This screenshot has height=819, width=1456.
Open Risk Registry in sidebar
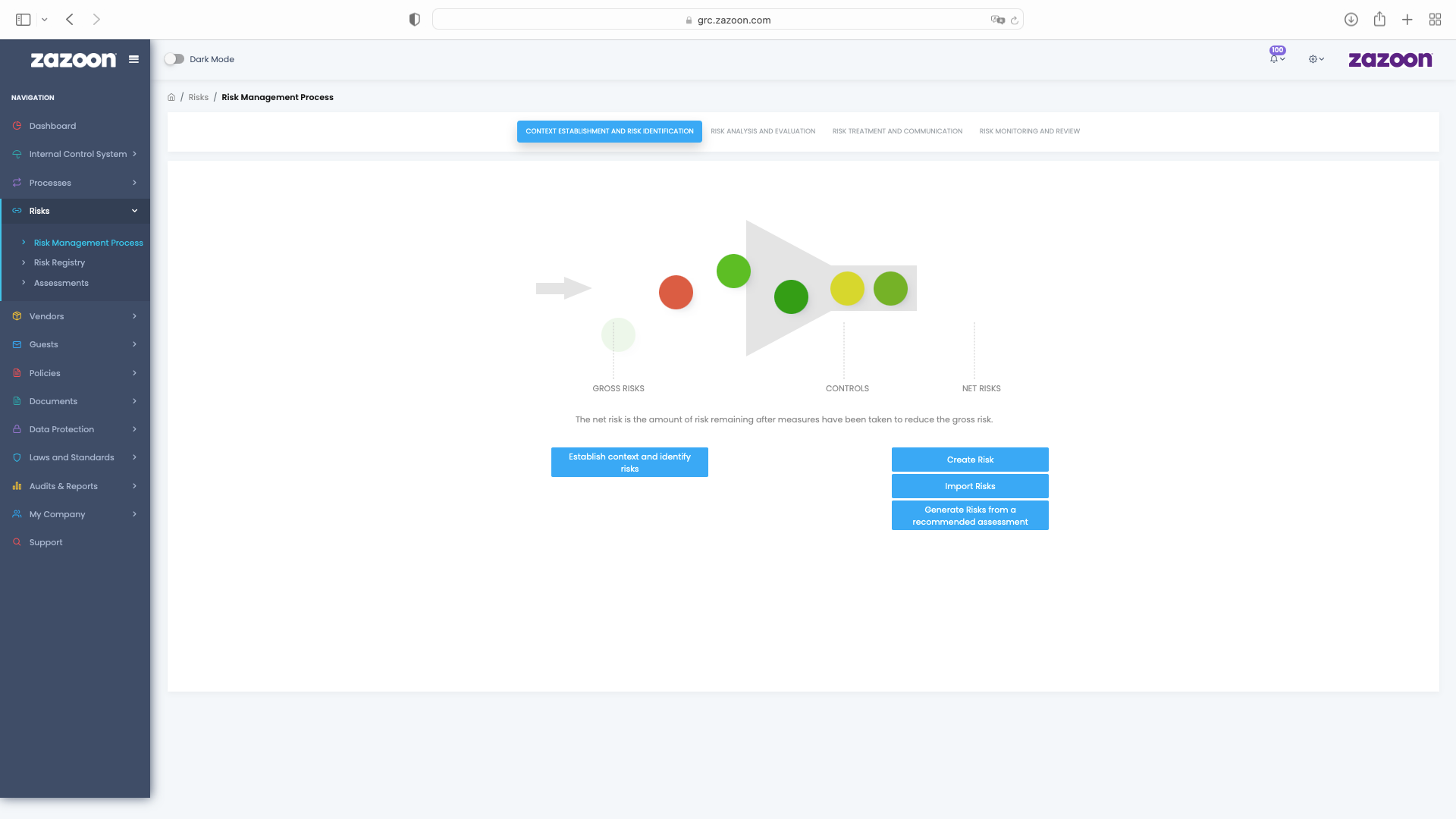pos(59,262)
